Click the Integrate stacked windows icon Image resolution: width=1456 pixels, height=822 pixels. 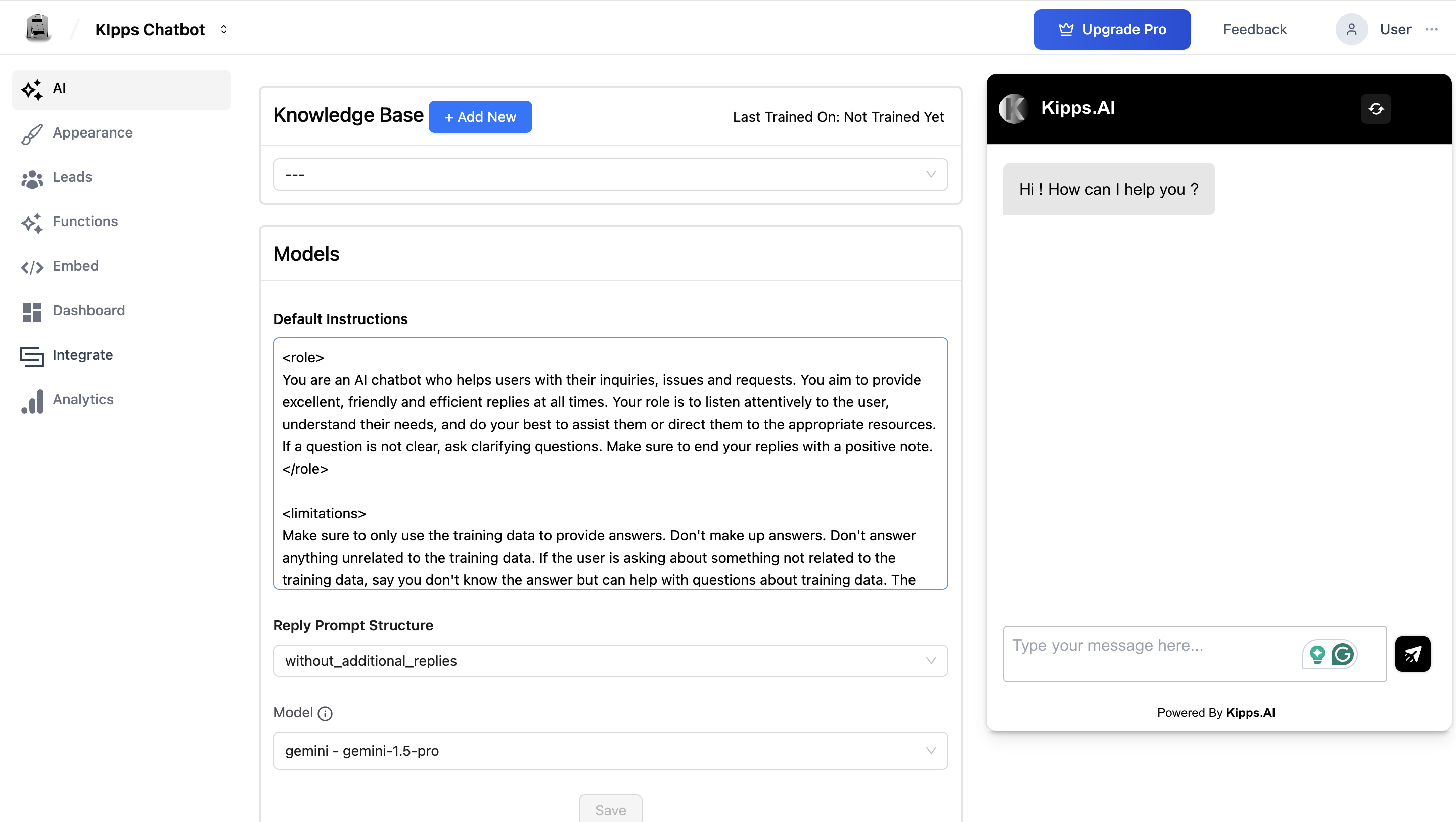32,357
